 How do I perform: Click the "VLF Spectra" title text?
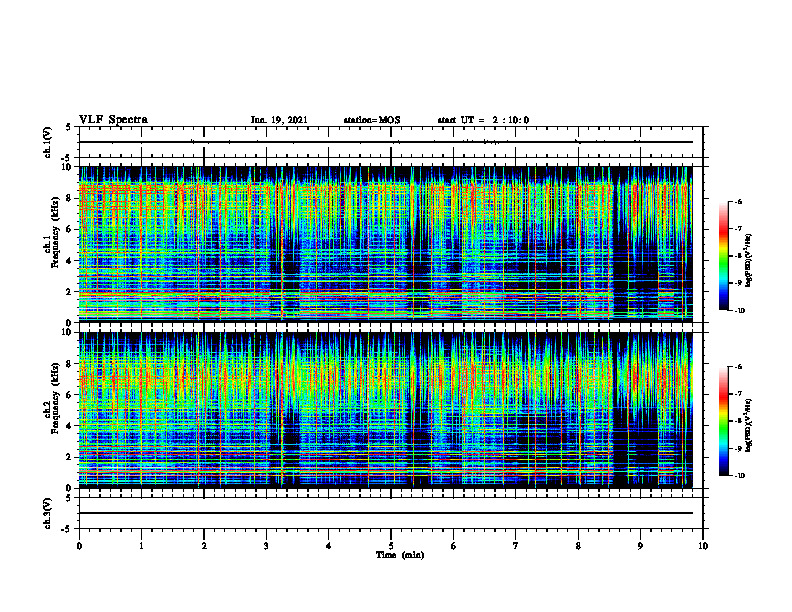(113, 120)
